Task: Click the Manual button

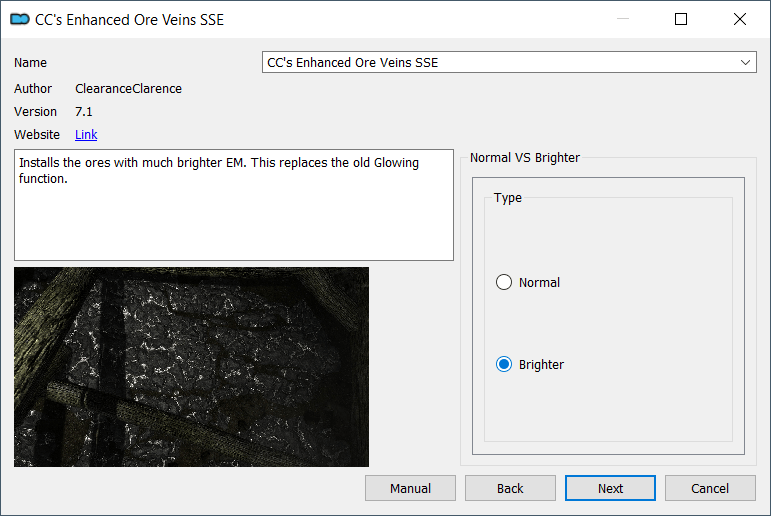Action: [410, 488]
